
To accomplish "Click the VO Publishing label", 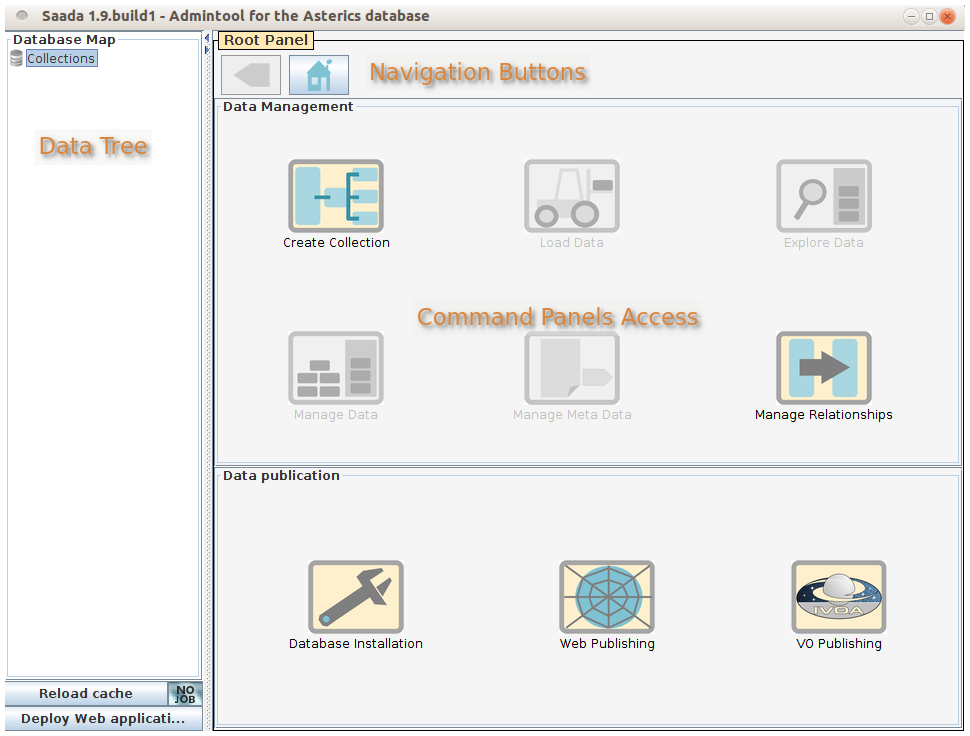I will pyautogui.click(x=839, y=643).
